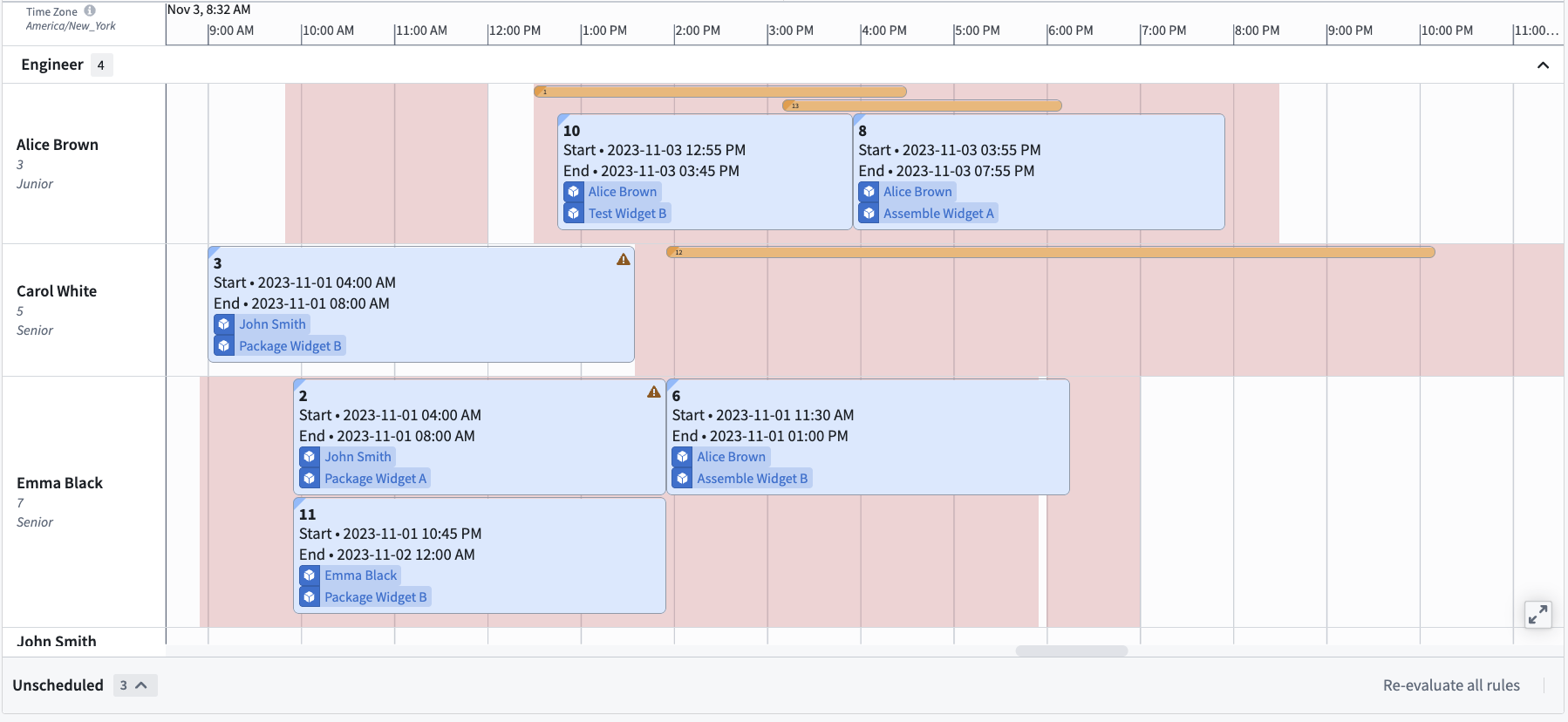Click cube icon beside Emma Black in task 11
The image size is (1568, 722).
click(310, 576)
